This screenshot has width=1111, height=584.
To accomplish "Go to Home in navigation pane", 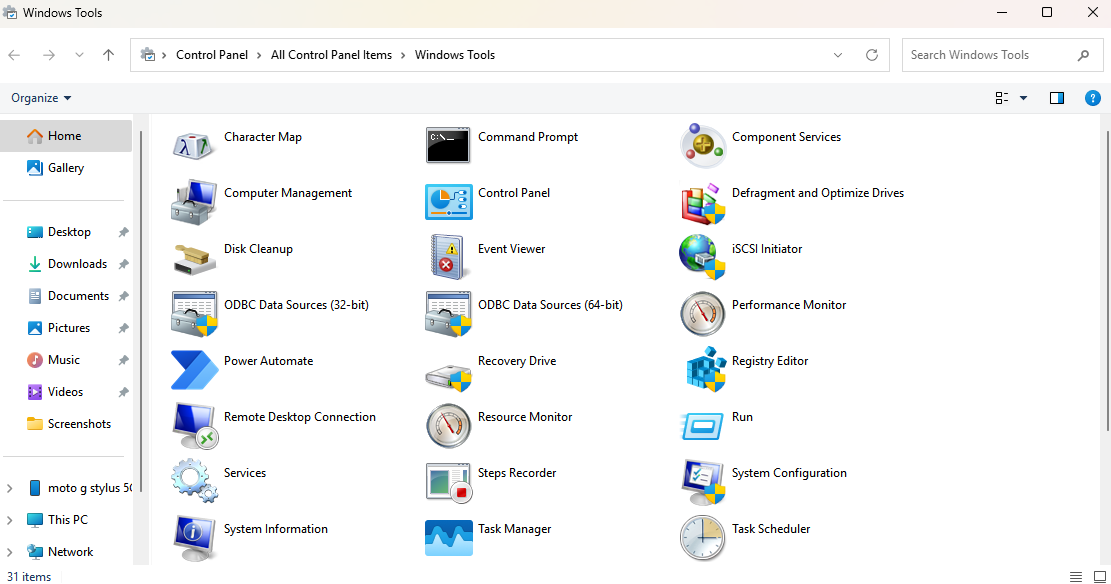I will point(66,135).
